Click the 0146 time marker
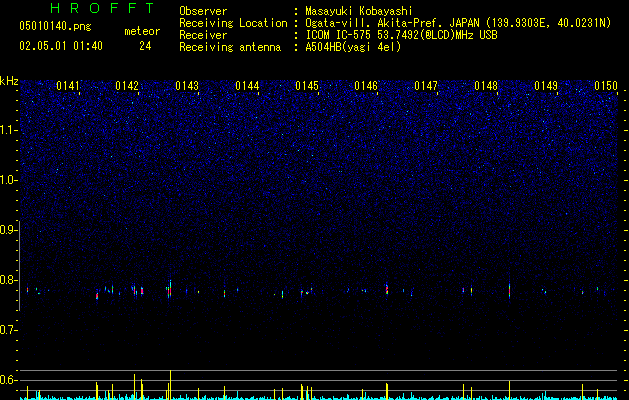629x400 pixels. 366,86
